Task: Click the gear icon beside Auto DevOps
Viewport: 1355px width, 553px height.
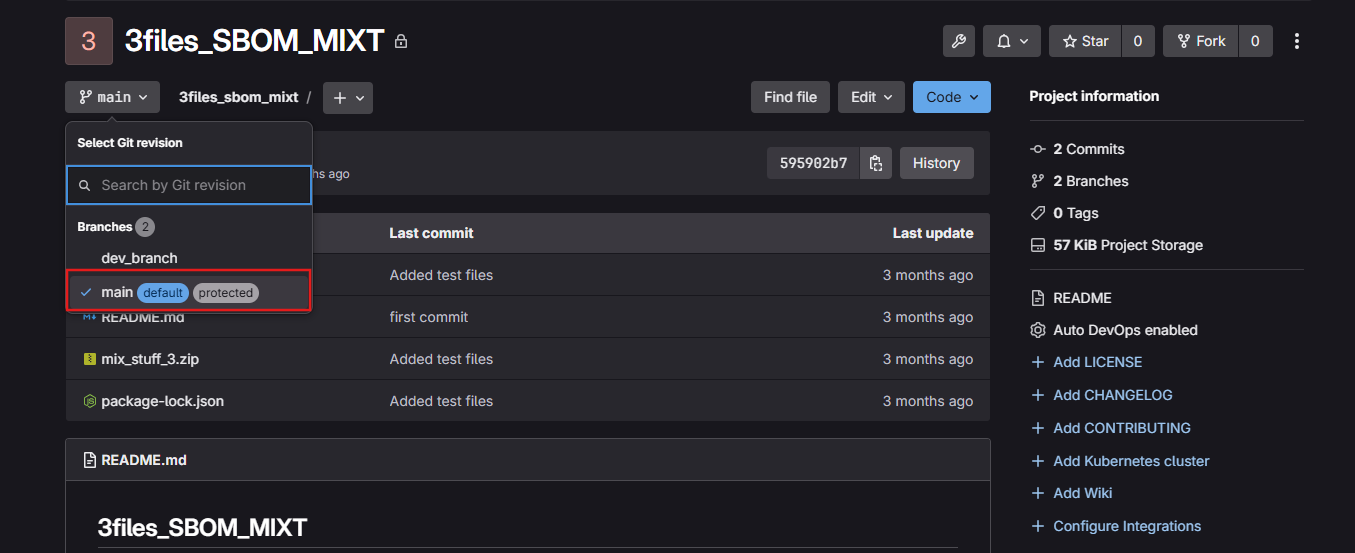Action: click(x=1037, y=330)
